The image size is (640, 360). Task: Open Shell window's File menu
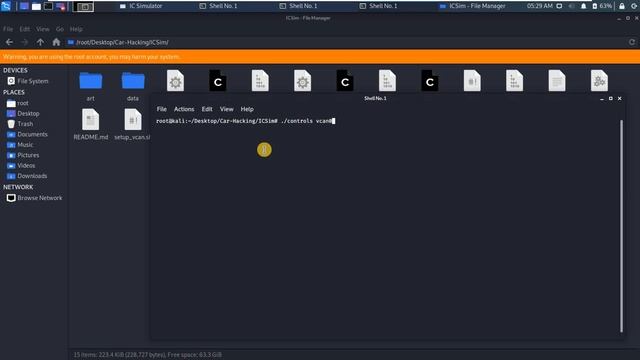pos(162,109)
